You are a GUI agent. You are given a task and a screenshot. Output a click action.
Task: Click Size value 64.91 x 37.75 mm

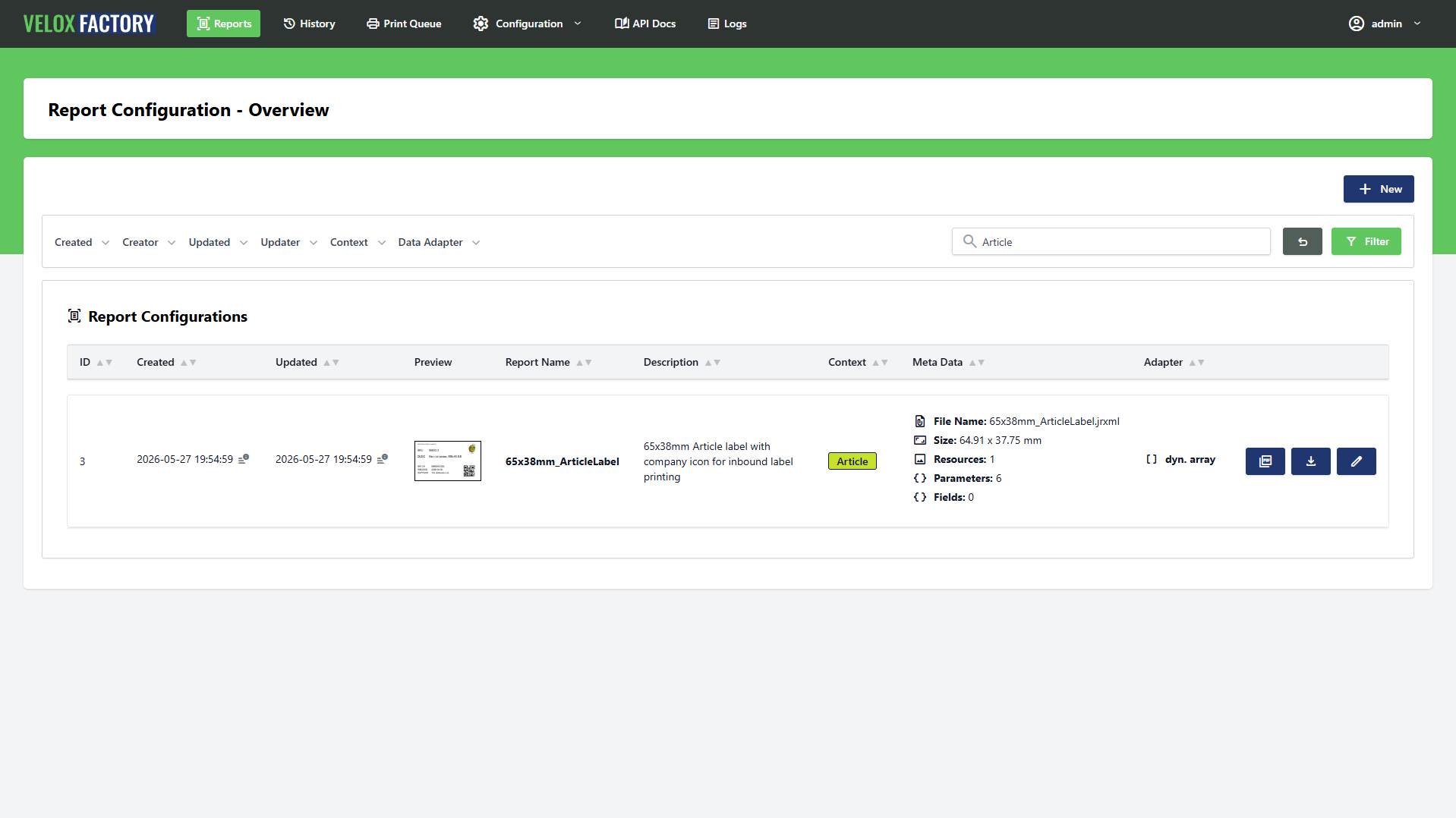tap(1000, 440)
